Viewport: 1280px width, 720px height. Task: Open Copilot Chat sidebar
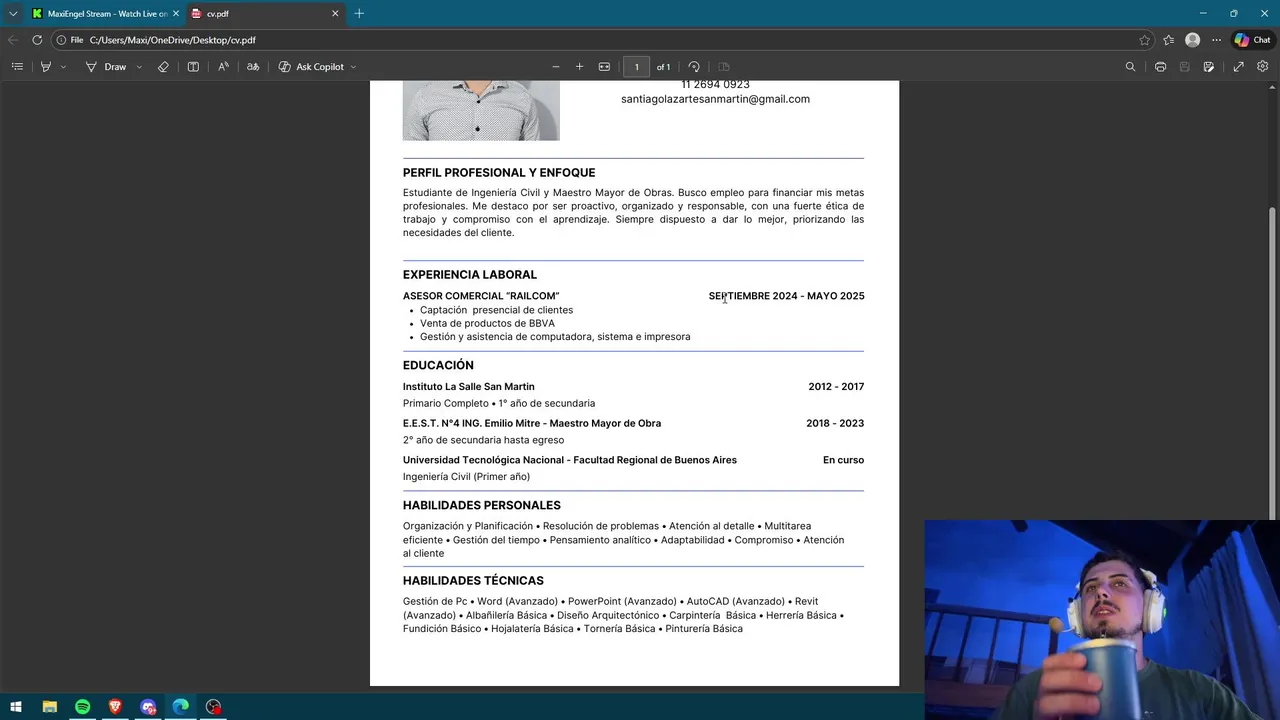pyautogui.click(x=1253, y=40)
